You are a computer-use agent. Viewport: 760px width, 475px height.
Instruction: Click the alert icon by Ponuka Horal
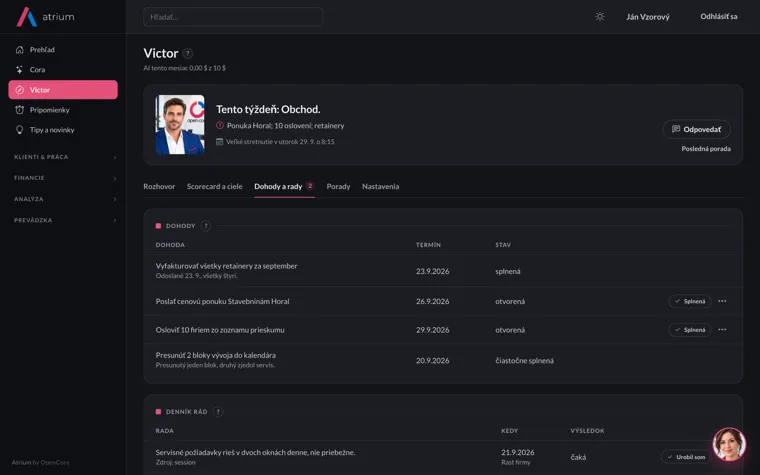point(220,125)
